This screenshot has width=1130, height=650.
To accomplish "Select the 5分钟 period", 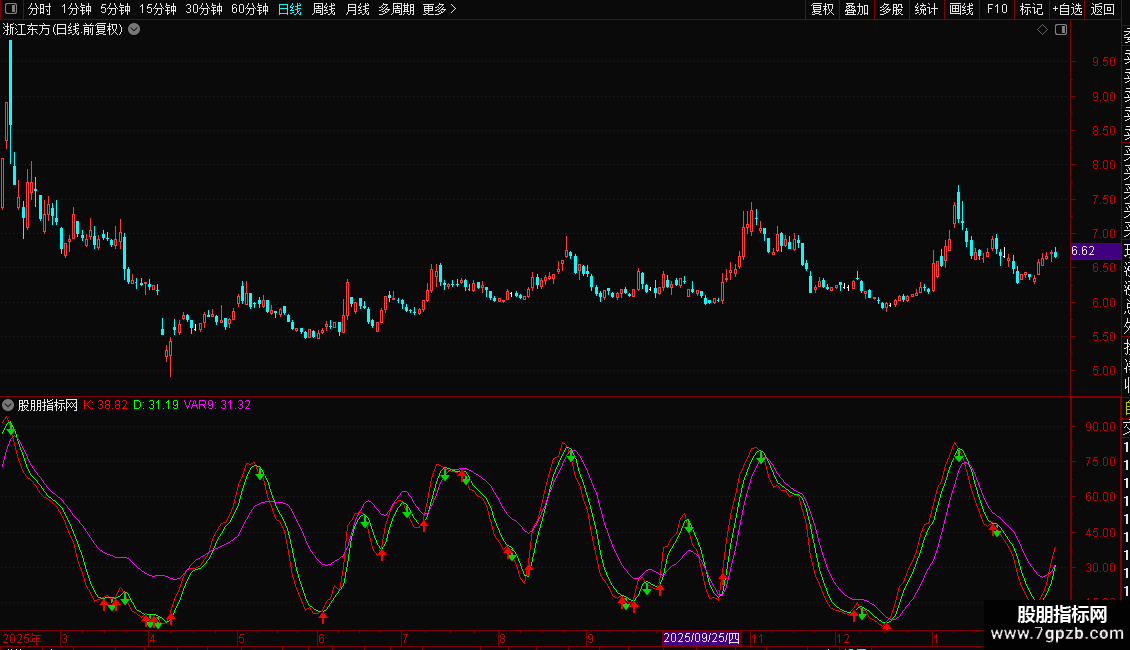I will (x=115, y=9).
